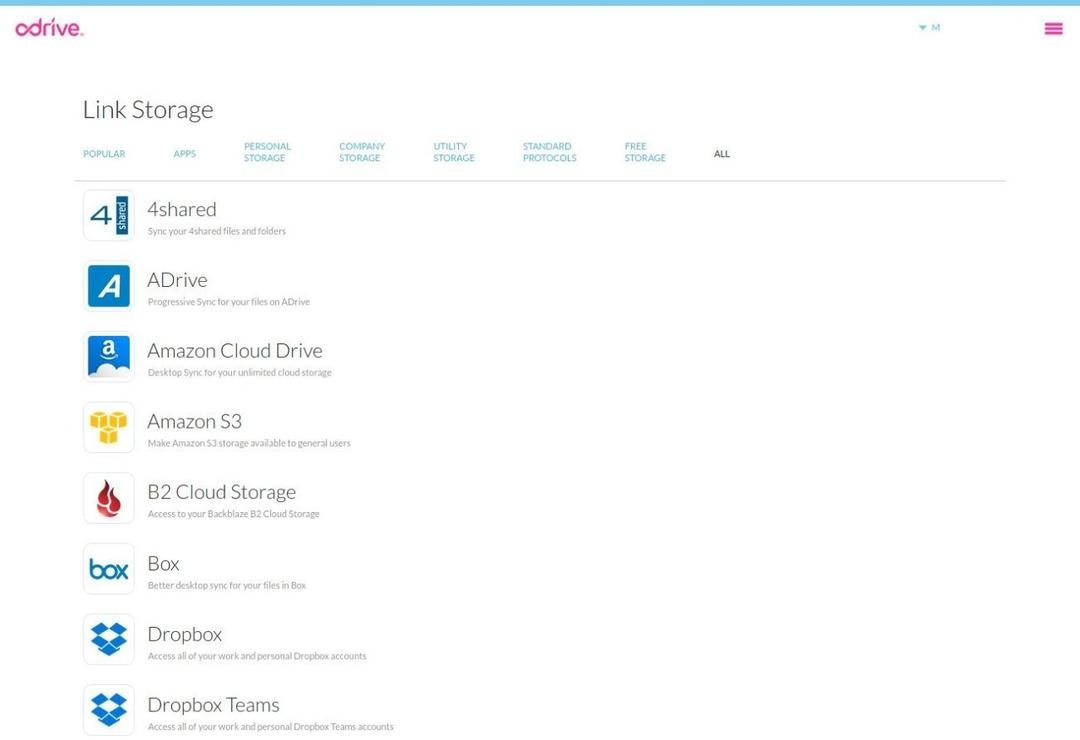Switch to the Standard Protocols tab
The image size is (1080, 740).
coord(549,152)
